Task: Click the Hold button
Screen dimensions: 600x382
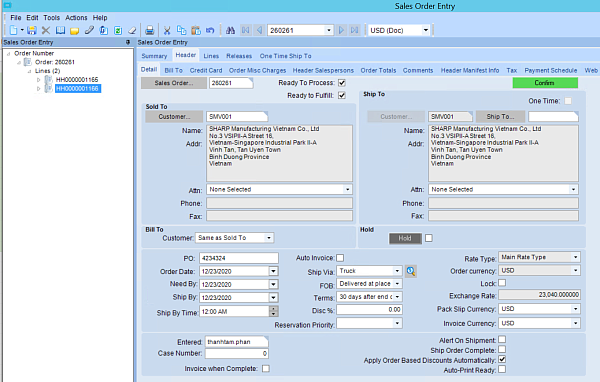Action: tap(405, 238)
